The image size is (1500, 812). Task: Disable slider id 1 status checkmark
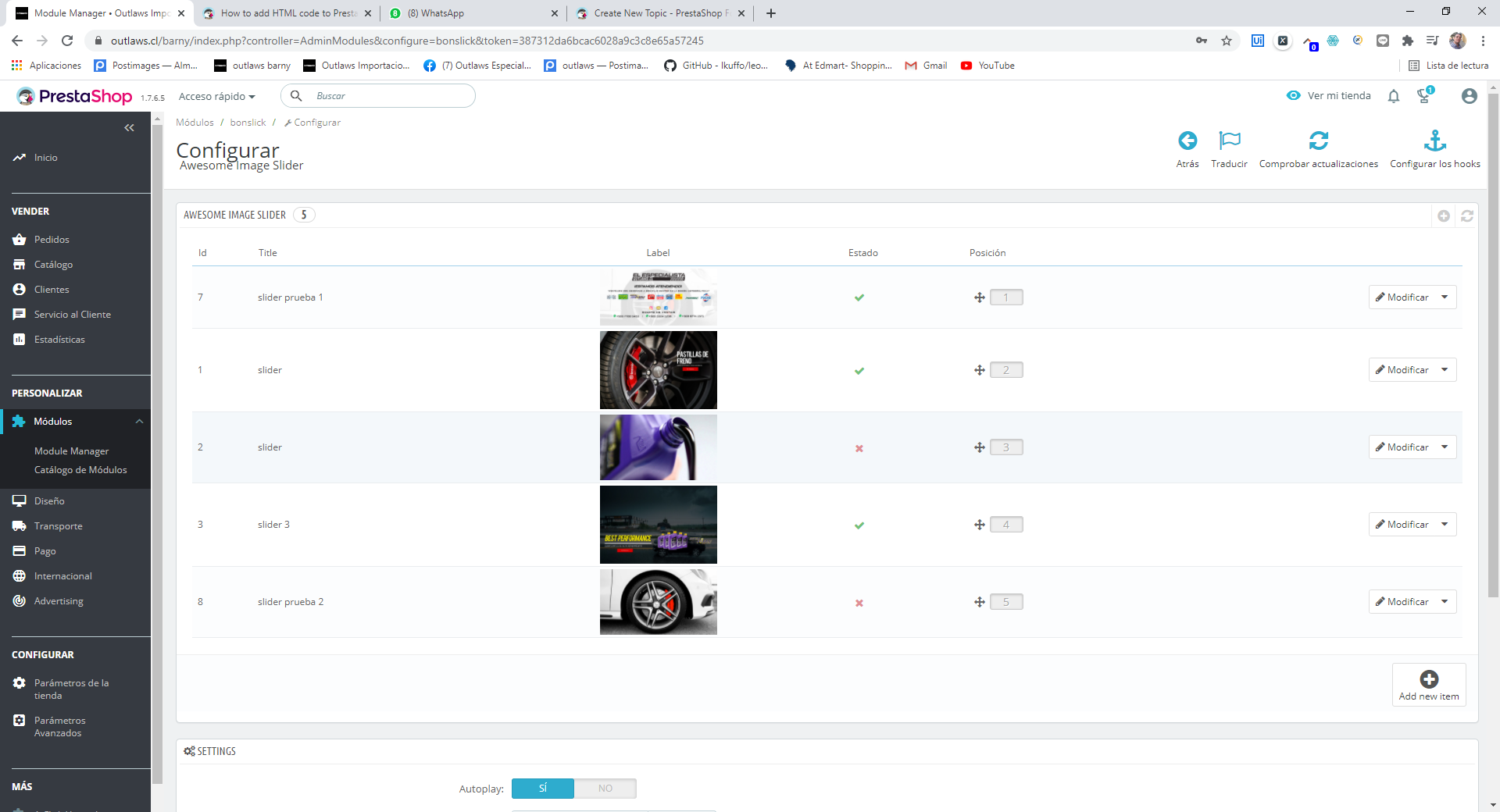[859, 371]
